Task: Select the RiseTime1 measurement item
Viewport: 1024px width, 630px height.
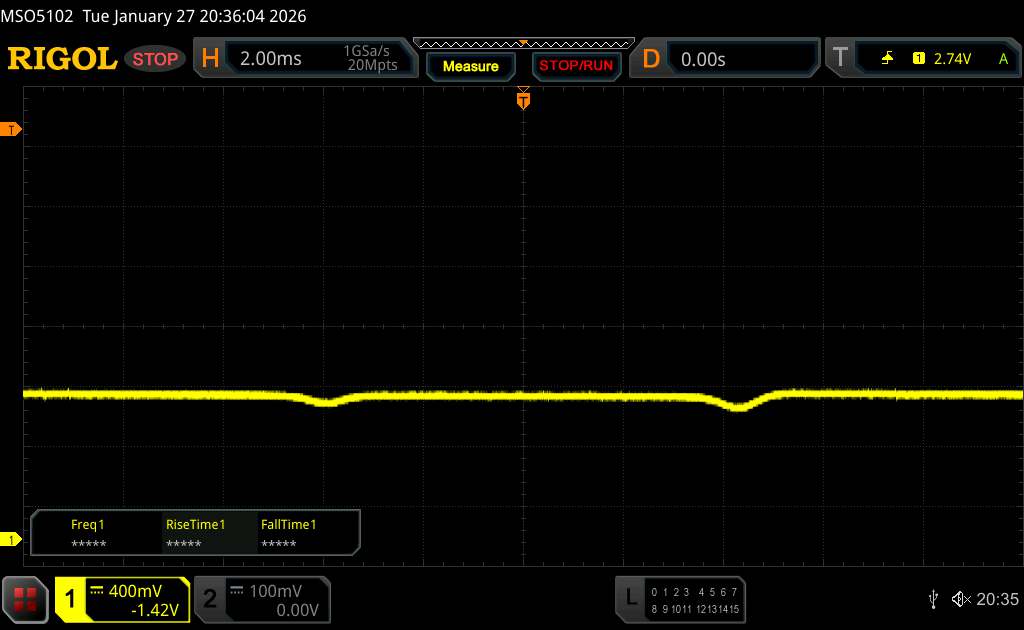Action: (x=195, y=533)
